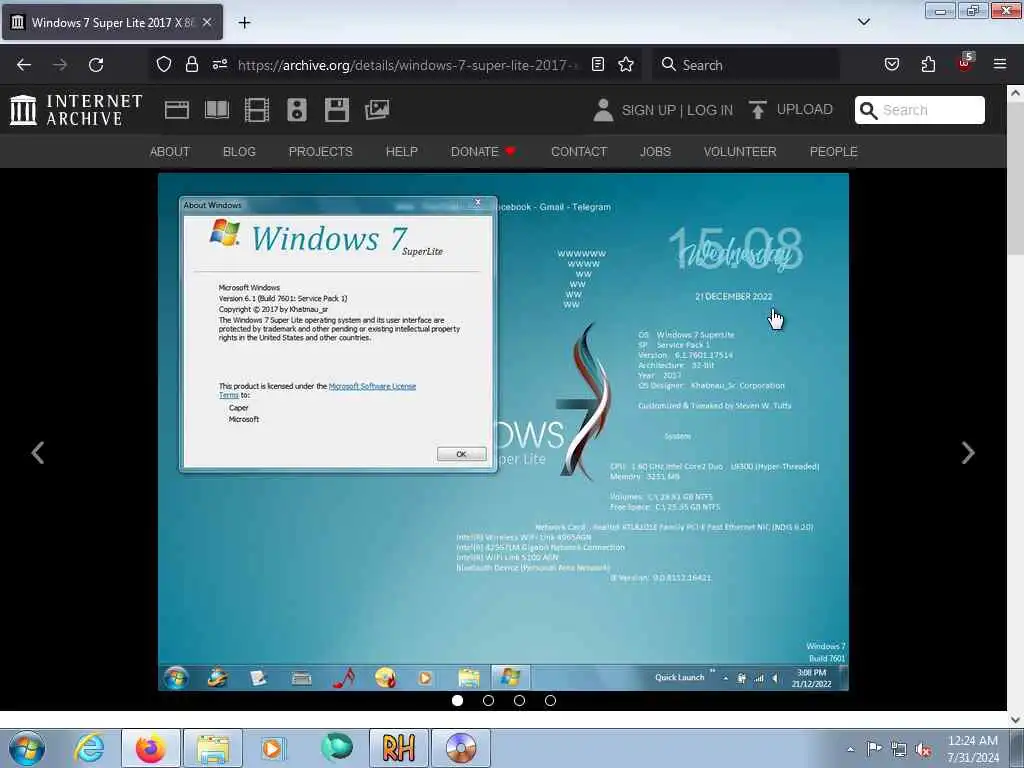Click the Internet Archive logo
Viewport: 1024px width, 768px height.
point(76,110)
